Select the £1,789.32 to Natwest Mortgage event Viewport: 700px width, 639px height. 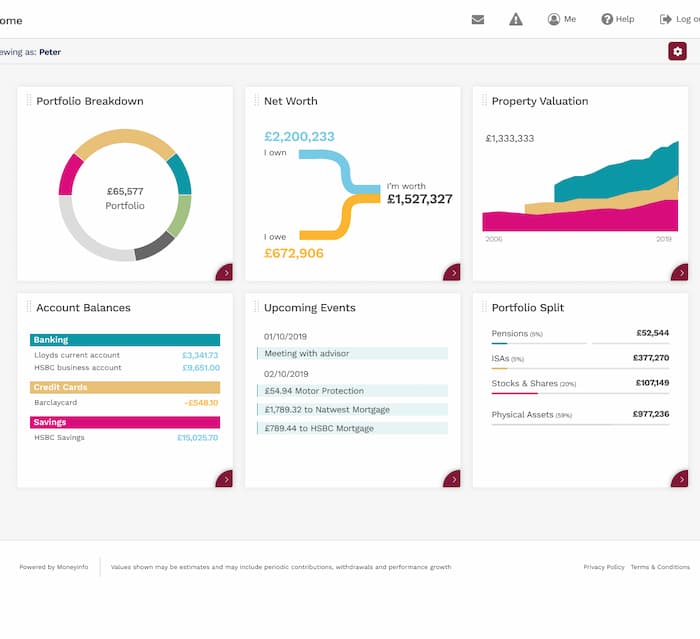tap(352, 409)
